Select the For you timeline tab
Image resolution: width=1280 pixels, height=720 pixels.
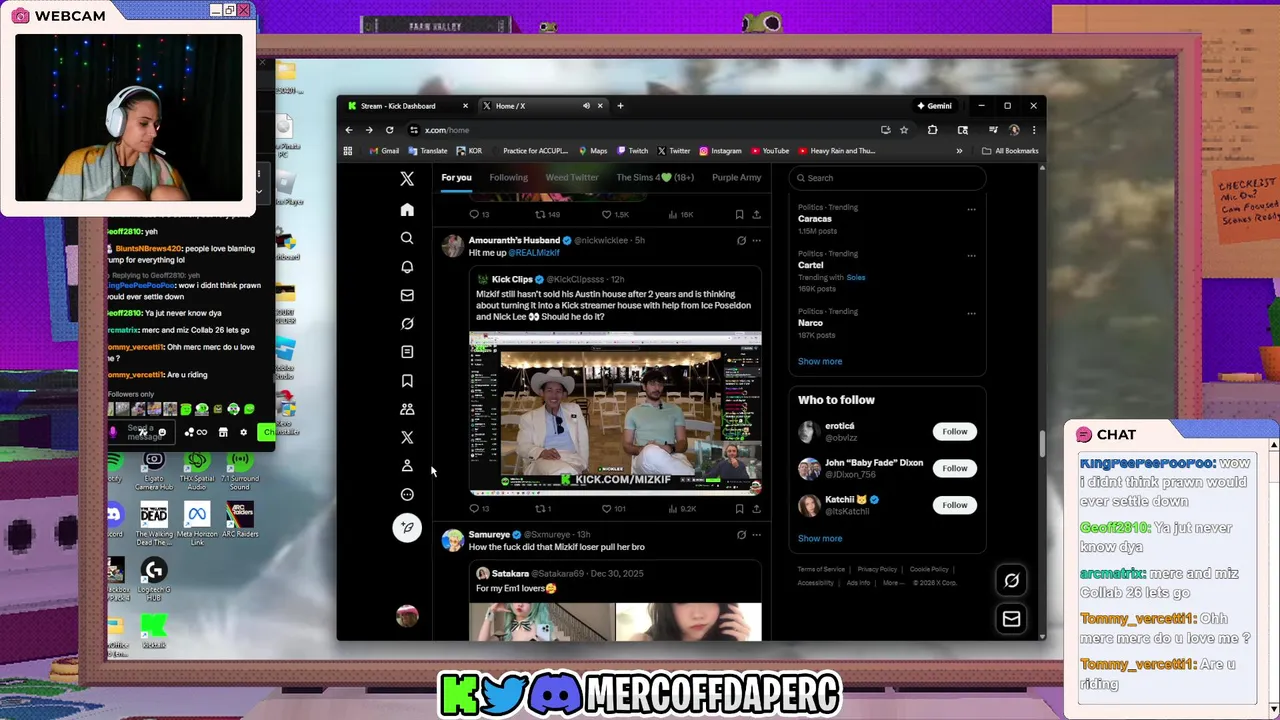click(456, 178)
